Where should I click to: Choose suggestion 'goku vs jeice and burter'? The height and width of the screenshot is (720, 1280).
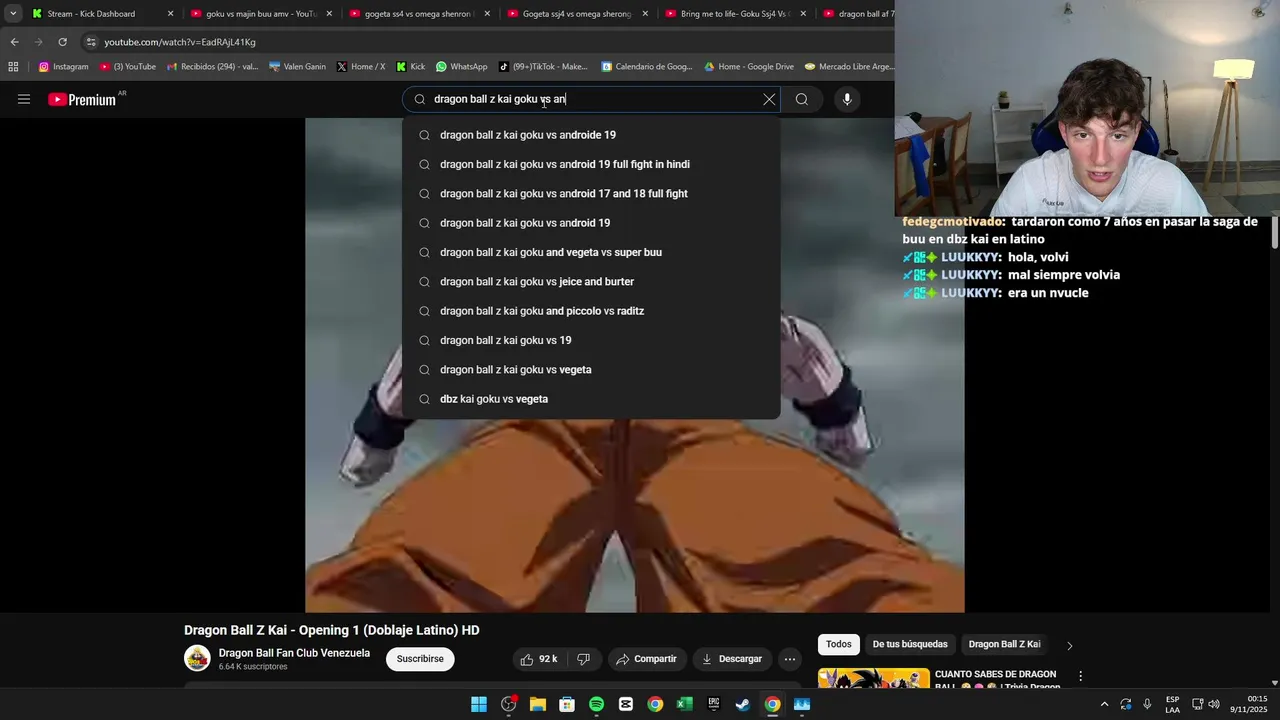[x=591, y=281]
